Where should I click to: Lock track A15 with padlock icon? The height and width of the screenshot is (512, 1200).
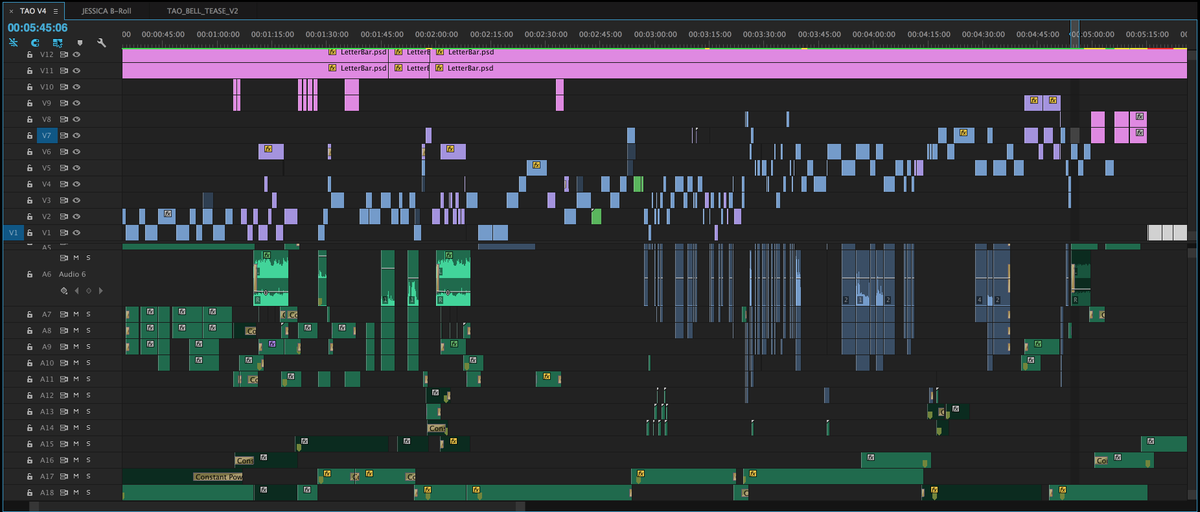30,444
